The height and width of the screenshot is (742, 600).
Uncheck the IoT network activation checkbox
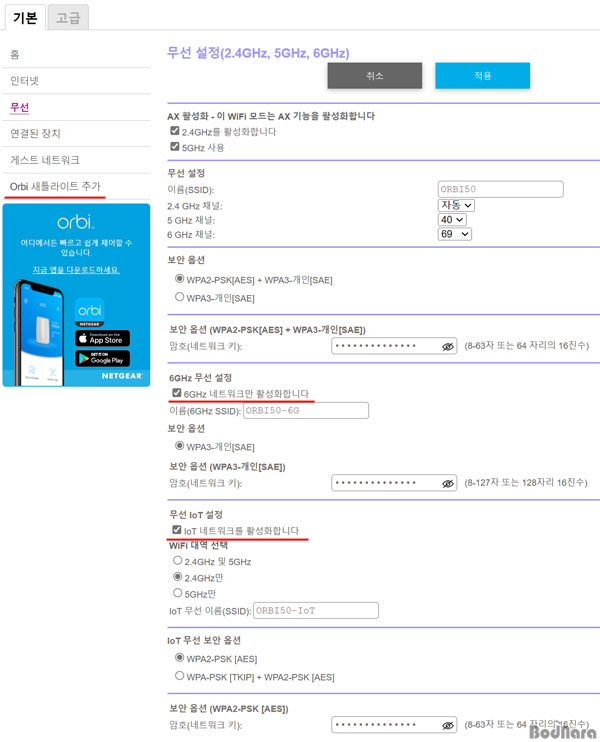[176, 530]
